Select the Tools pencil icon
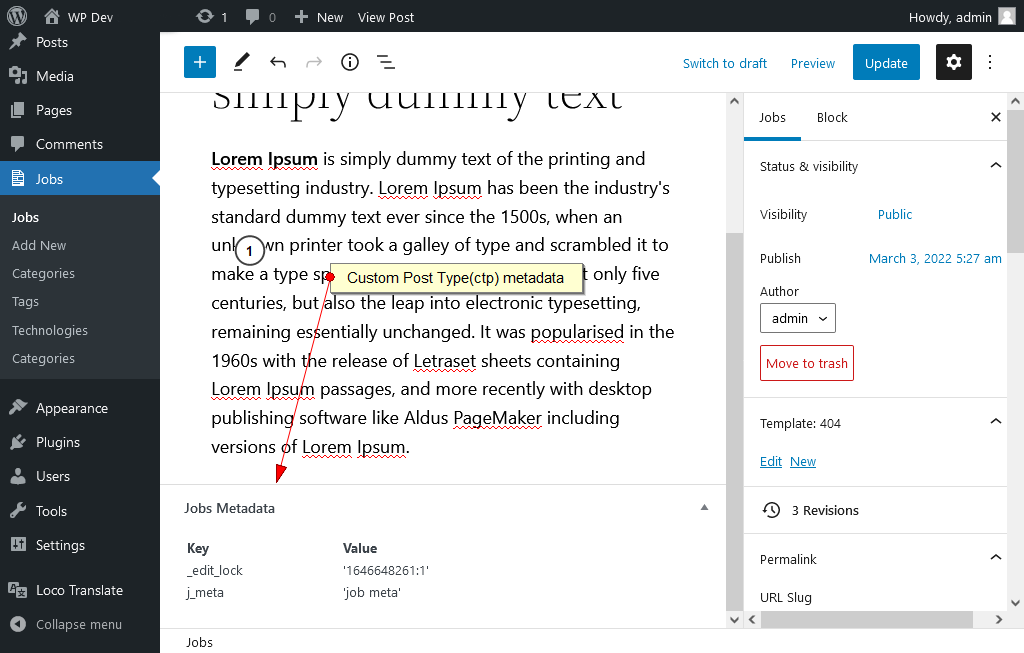 click(240, 62)
